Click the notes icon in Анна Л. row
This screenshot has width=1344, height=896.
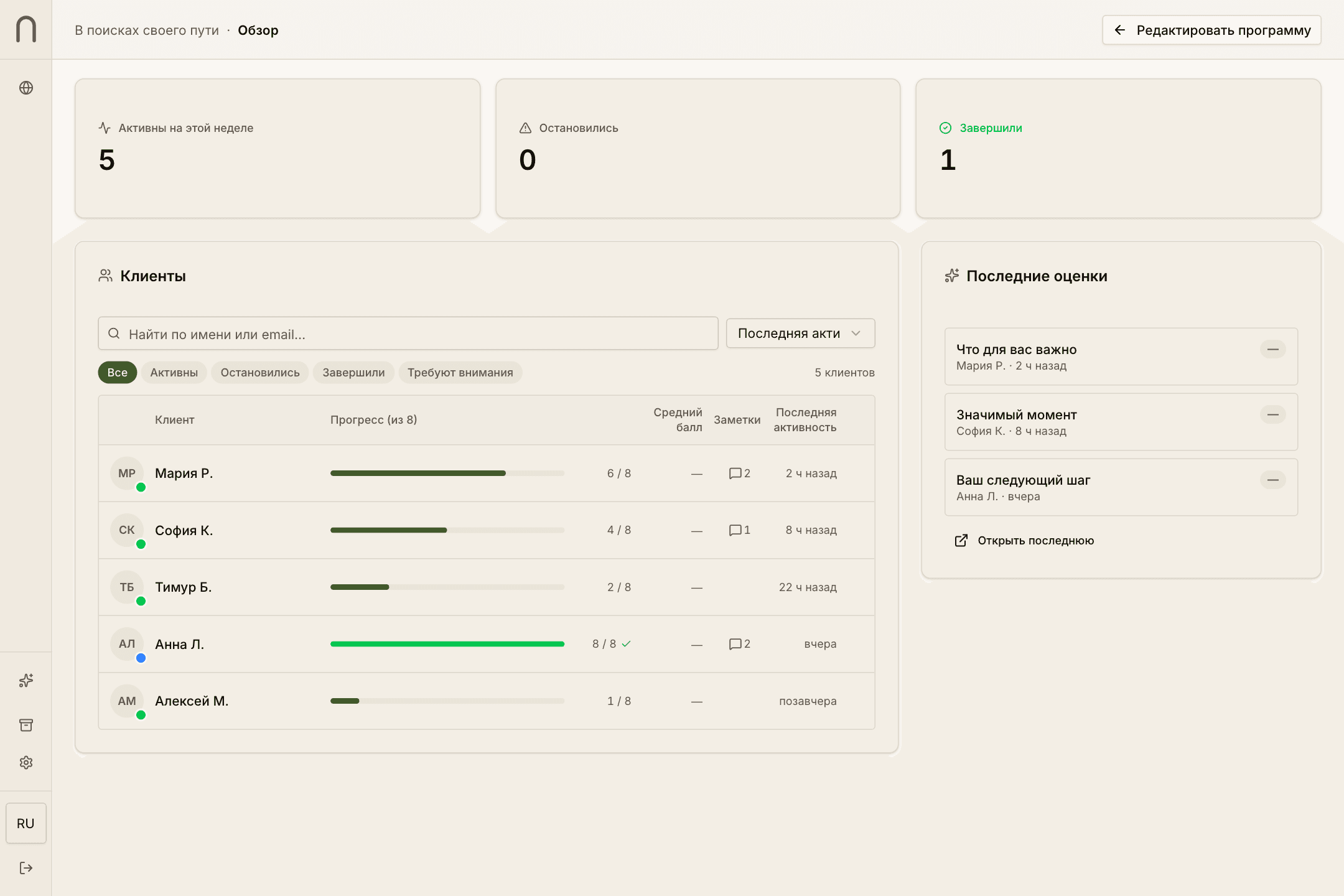735,644
